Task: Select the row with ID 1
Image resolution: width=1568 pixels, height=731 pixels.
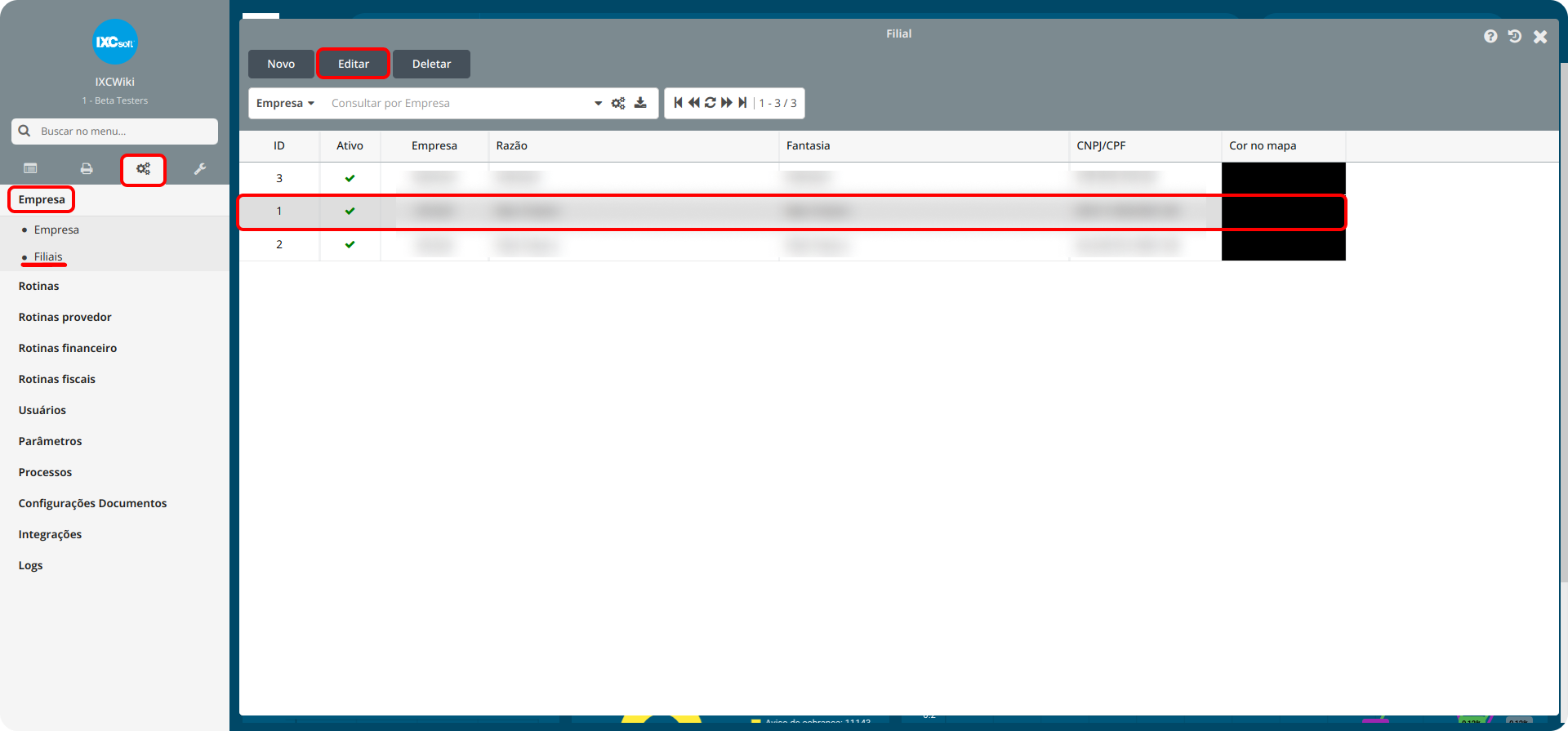Action: pos(792,212)
